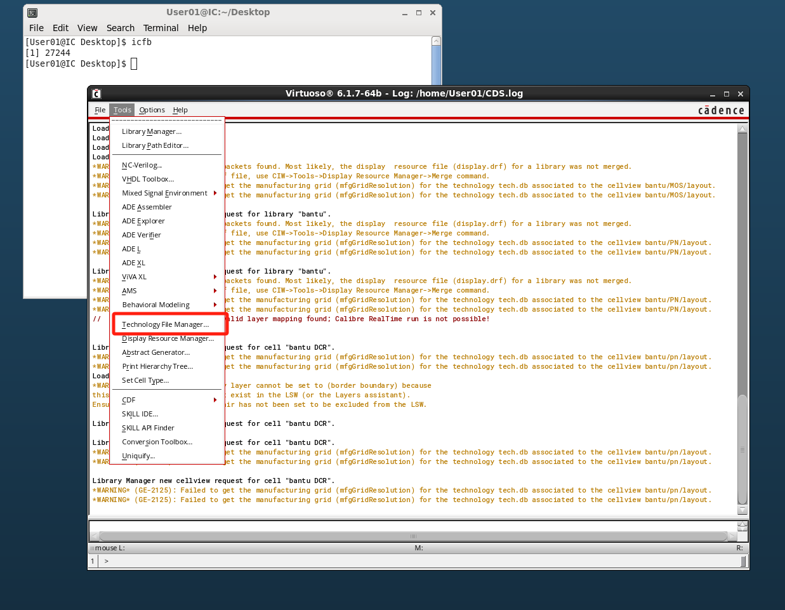Select Display Resource Manager entry

click(x=168, y=338)
